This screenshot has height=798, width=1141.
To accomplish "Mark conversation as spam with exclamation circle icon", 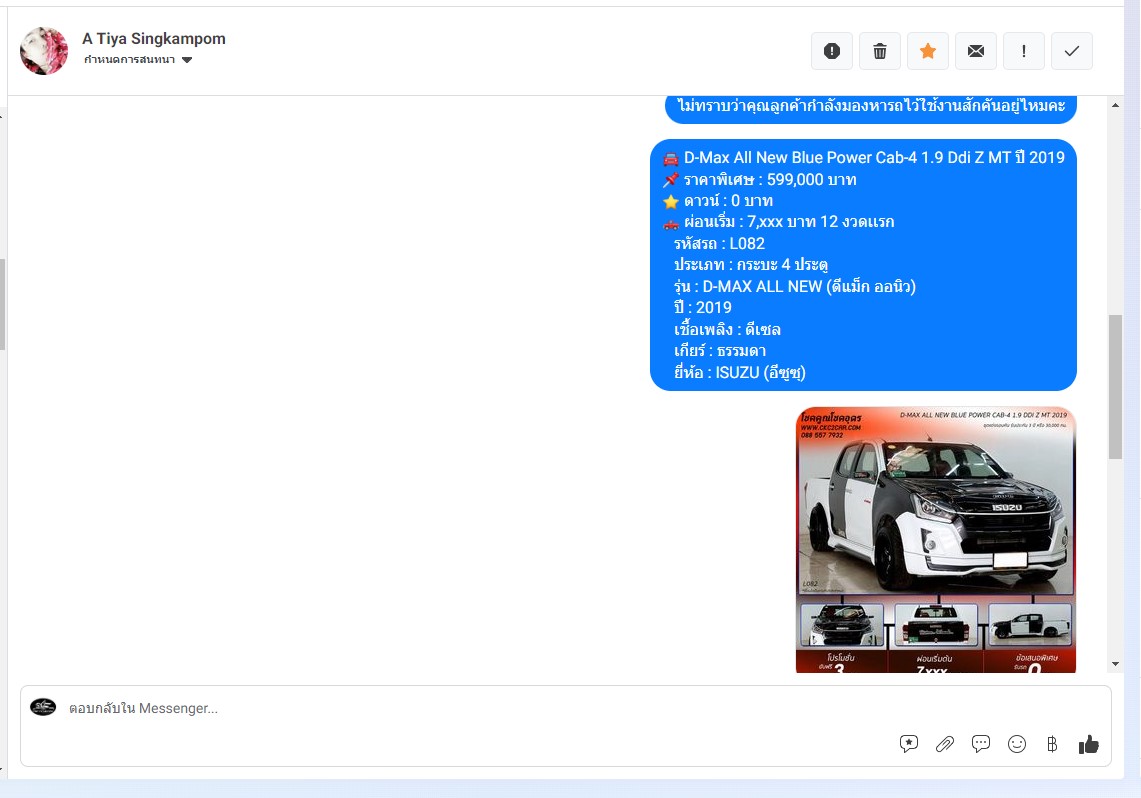I will (x=832, y=51).
